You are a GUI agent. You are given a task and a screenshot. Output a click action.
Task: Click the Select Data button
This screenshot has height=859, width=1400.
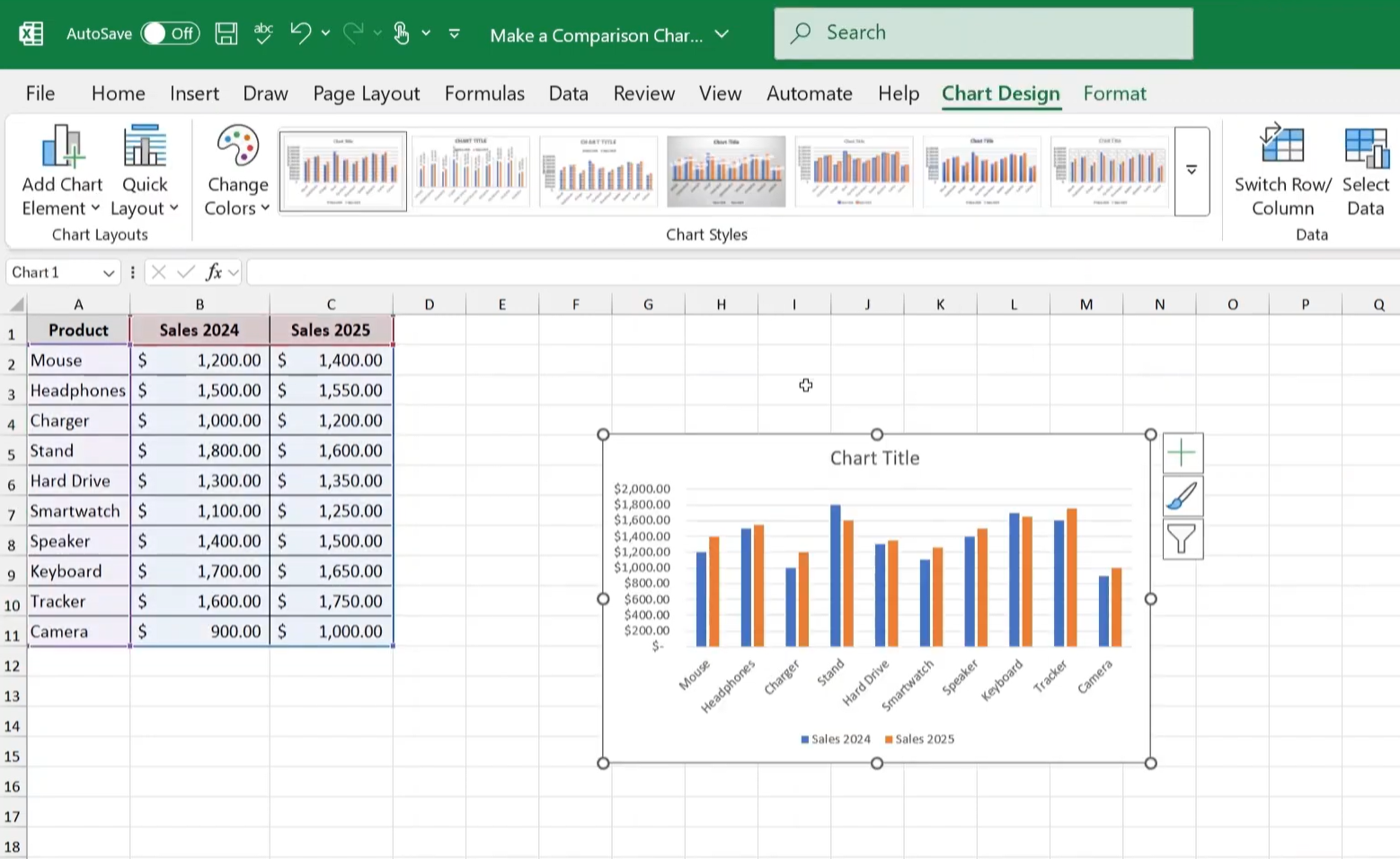pos(1366,171)
